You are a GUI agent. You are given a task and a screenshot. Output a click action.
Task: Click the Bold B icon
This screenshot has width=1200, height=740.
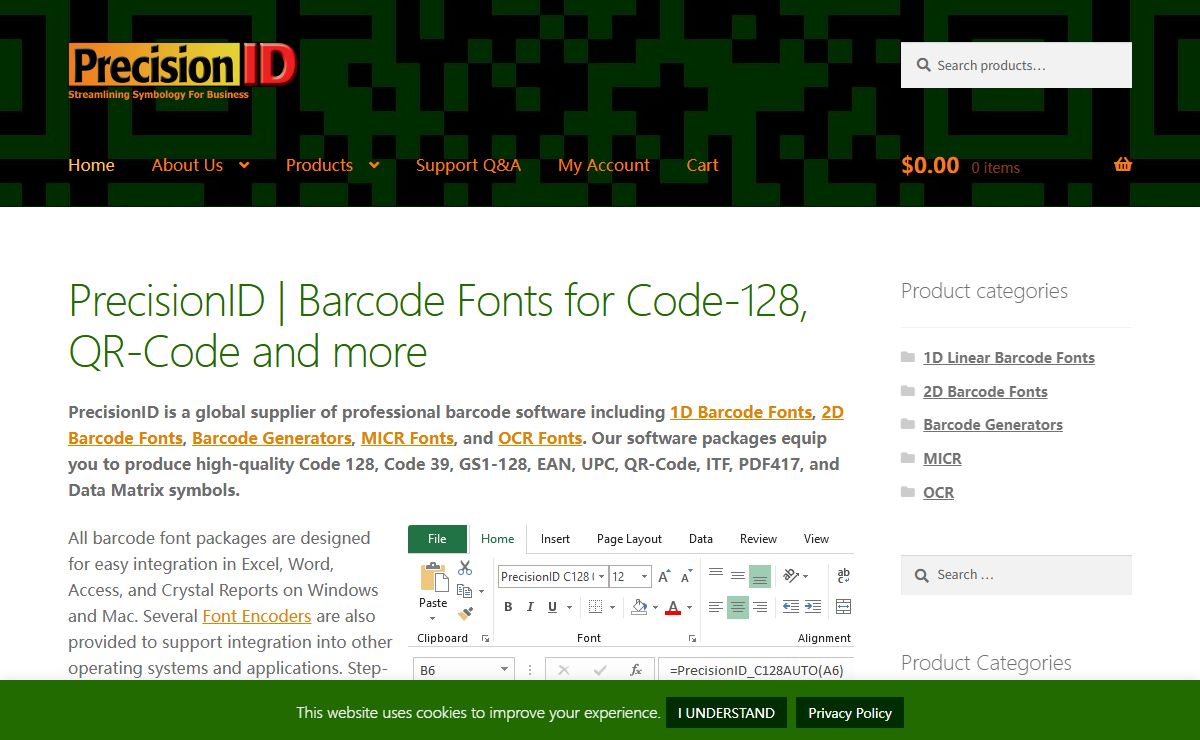(x=508, y=607)
